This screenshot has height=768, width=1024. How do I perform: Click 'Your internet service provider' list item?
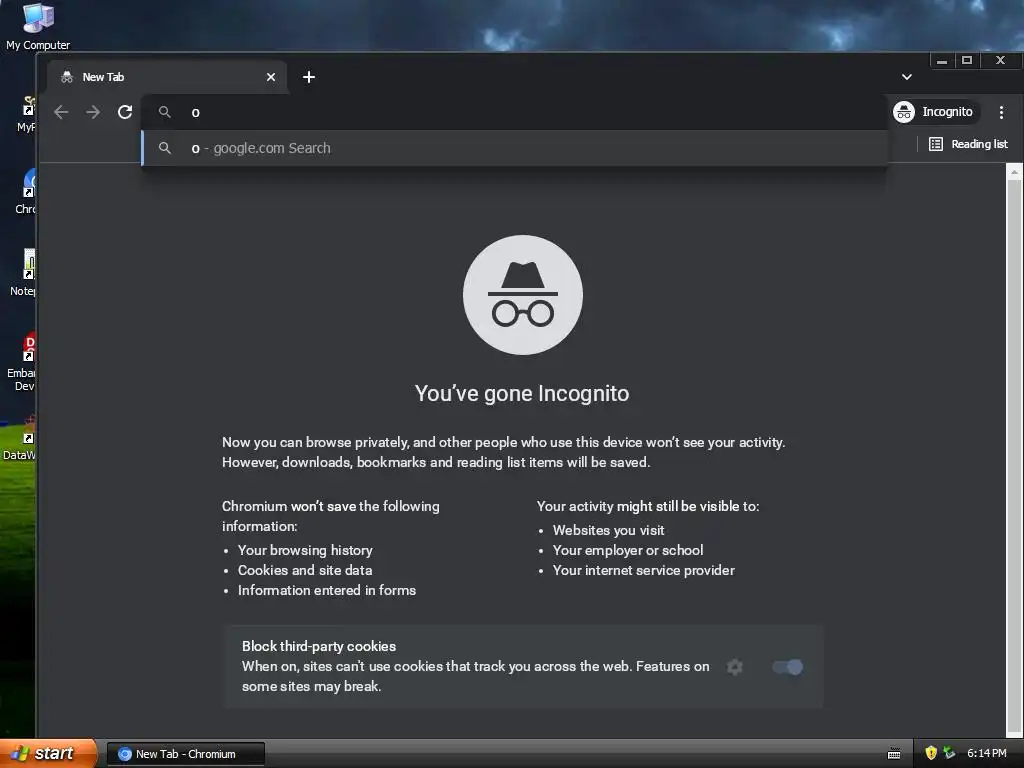click(x=644, y=570)
